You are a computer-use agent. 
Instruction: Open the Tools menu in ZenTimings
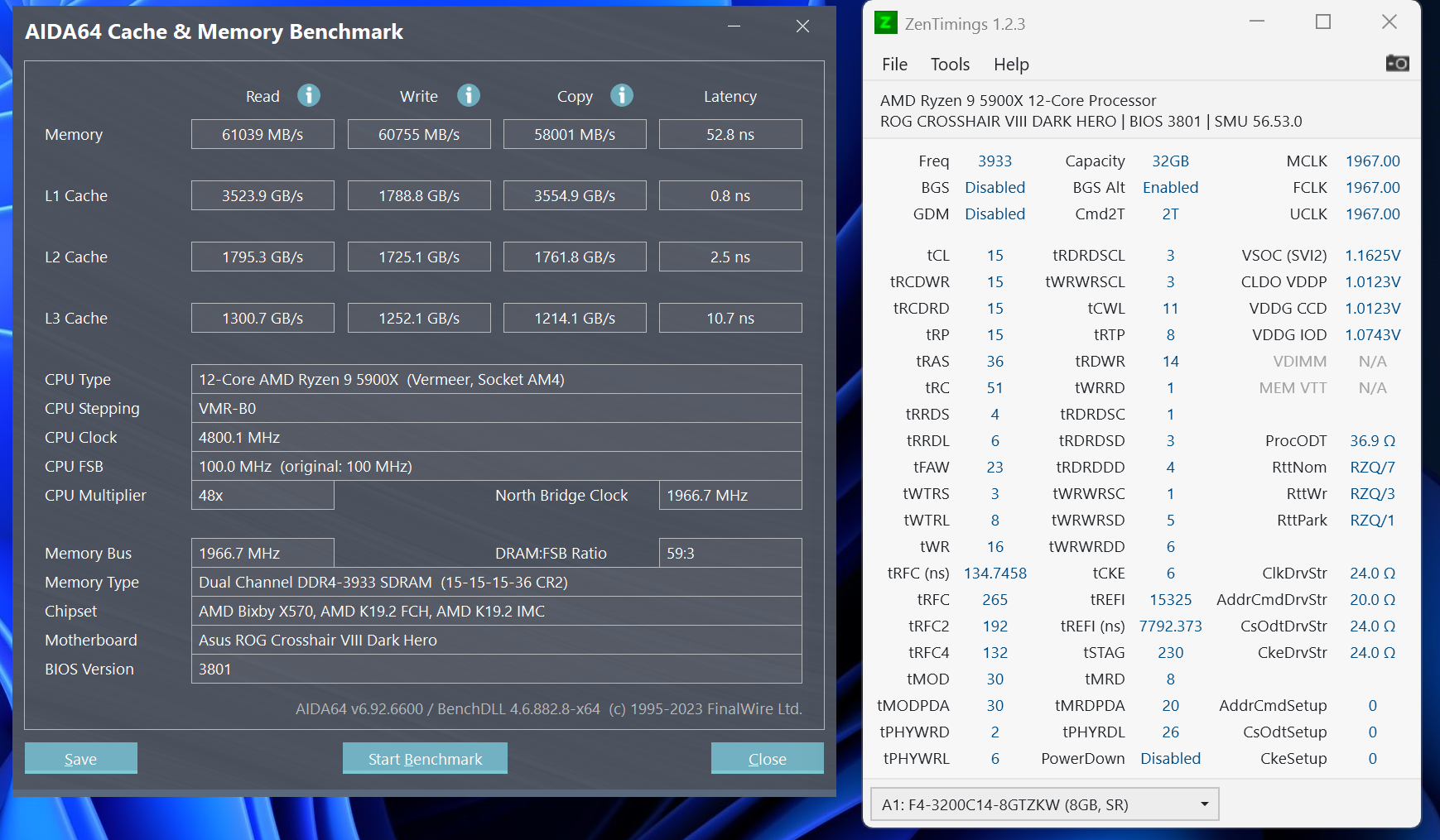coord(950,65)
